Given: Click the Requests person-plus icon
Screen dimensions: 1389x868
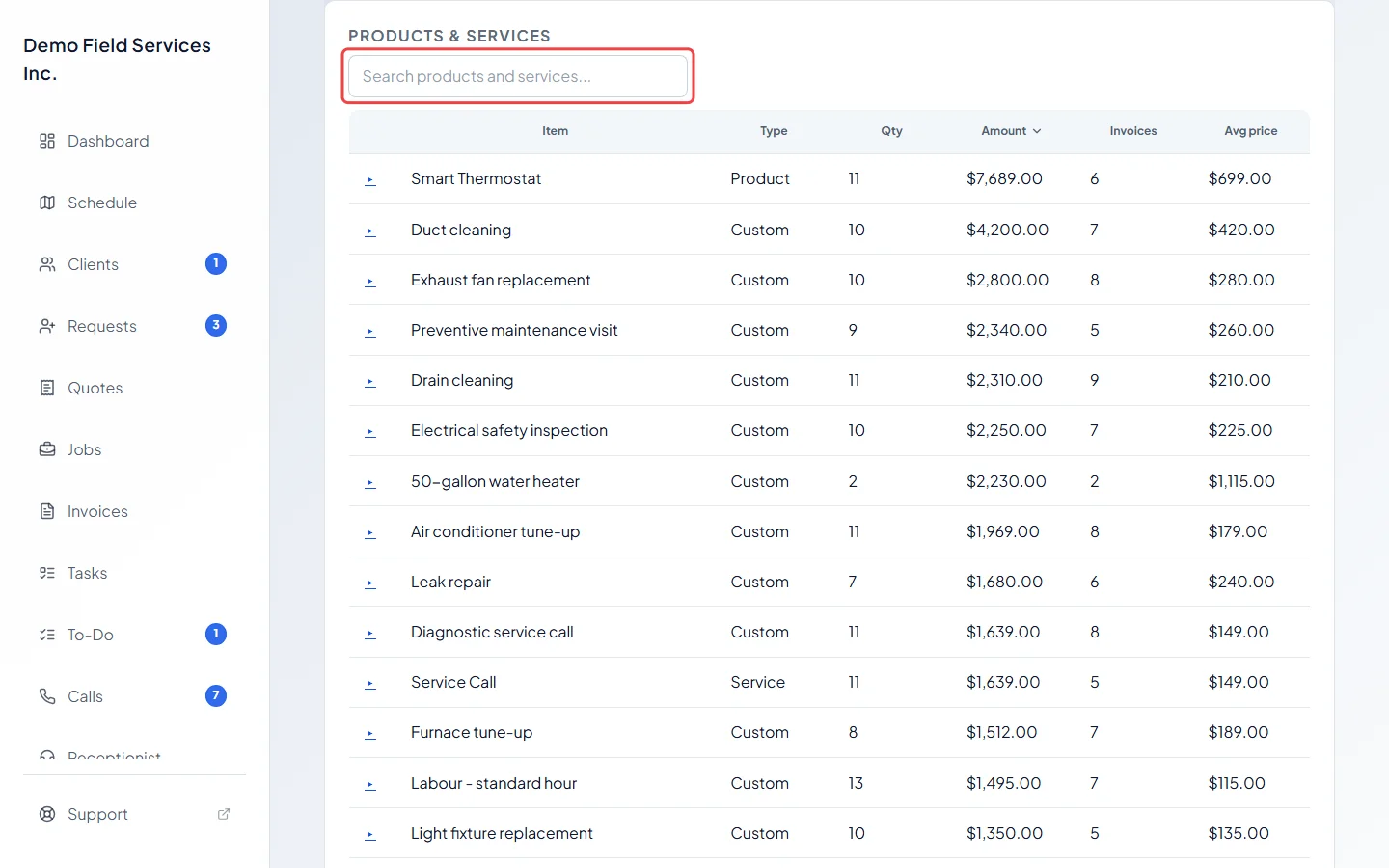Looking at the screenshot, I should 47,326.
